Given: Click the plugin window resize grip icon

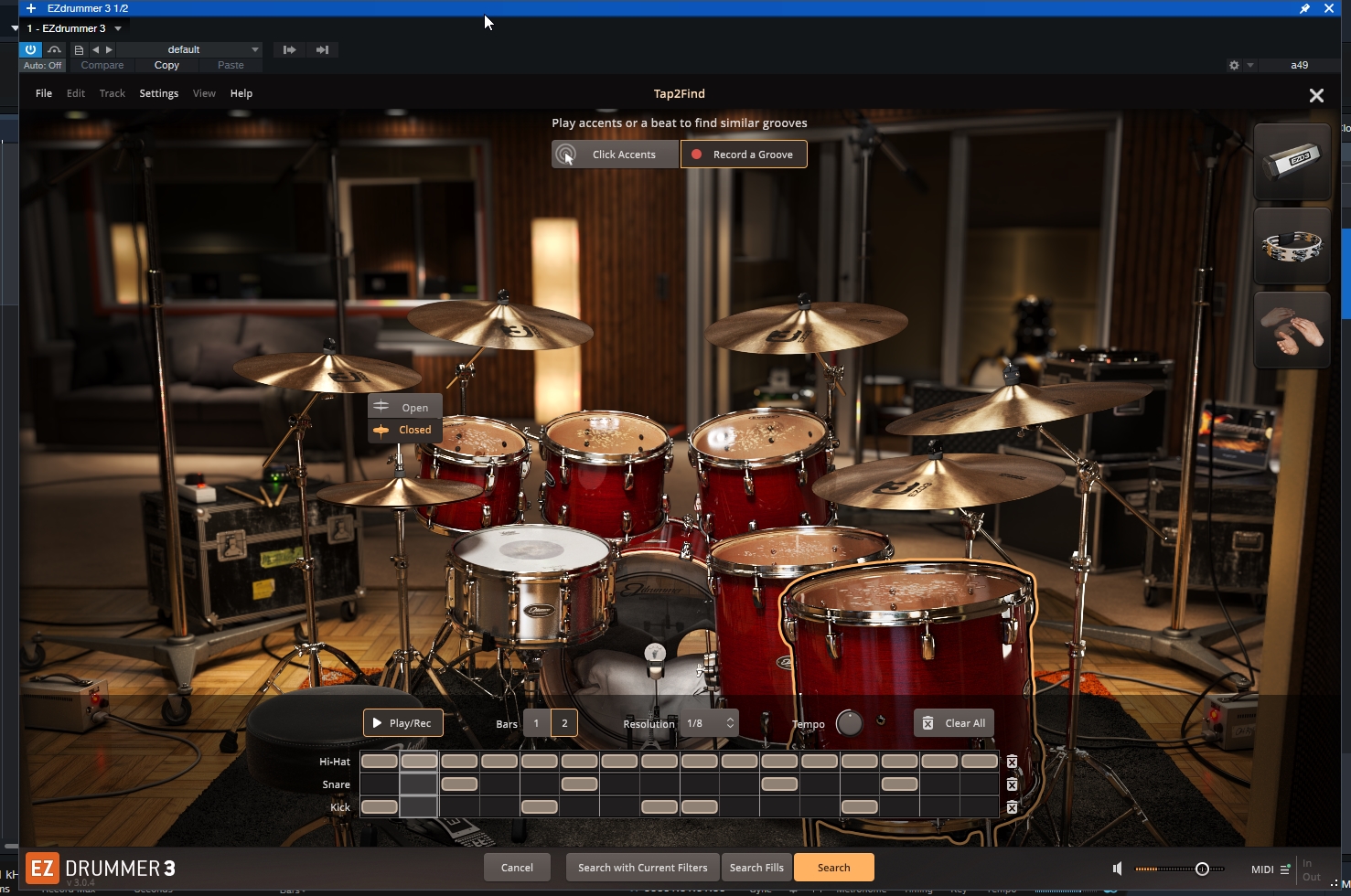Looking at the screenshot, I should pyautogui.click(x=1335, y=884).
